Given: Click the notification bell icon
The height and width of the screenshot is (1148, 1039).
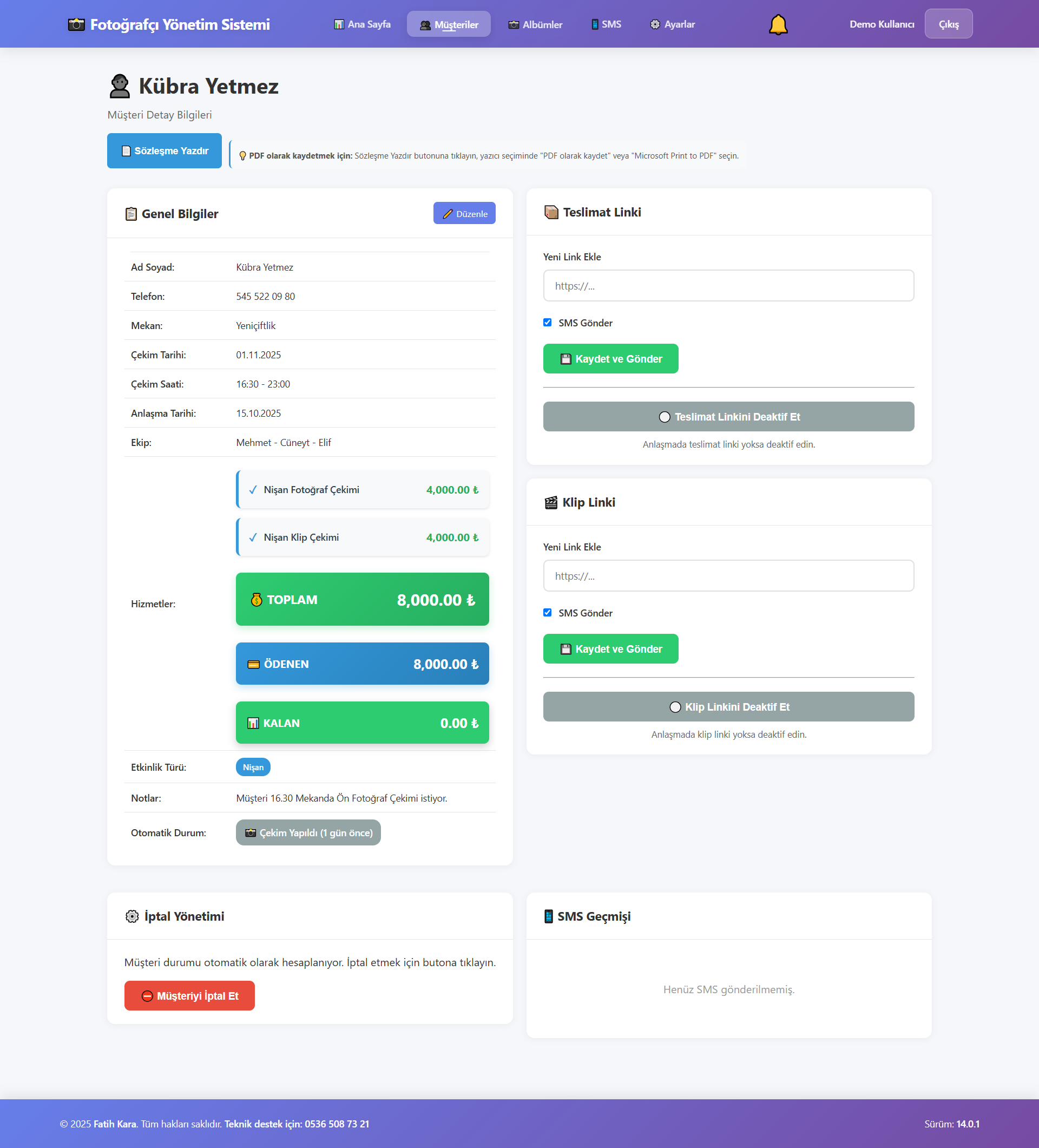Looking at the screenshot, I should [x=778, y=24].
